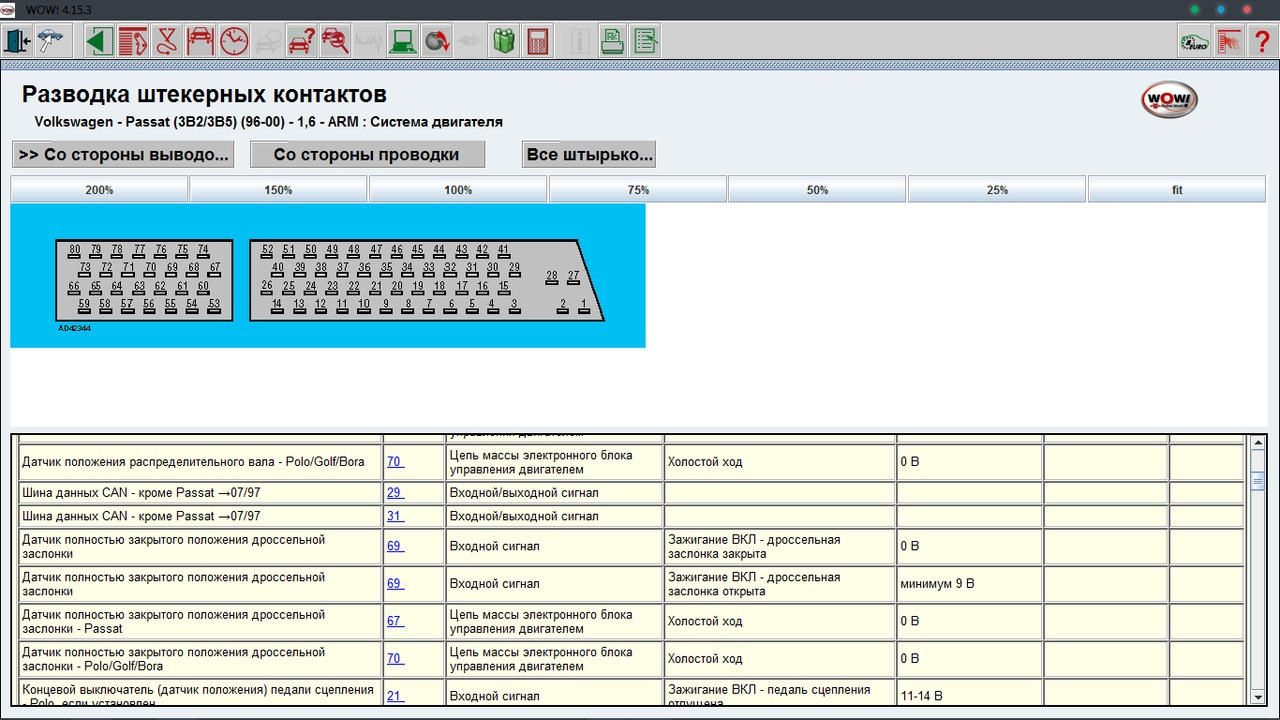Set diagram zoom to 150%
The width and height of the screenshot is (1280, 720).
tap(279, 190)
